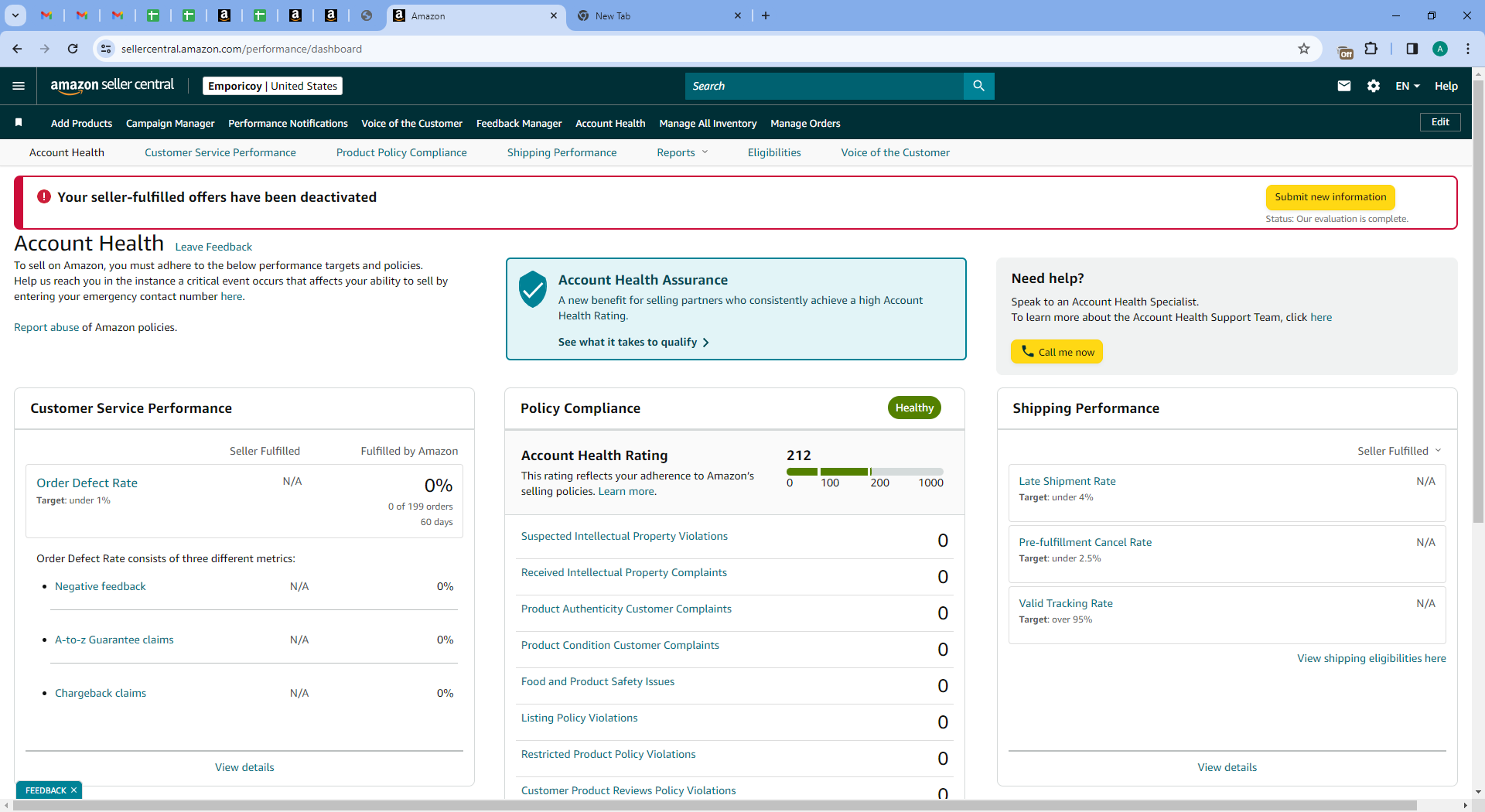Bookmark this page with the star icon

[x=1304, y=49]
